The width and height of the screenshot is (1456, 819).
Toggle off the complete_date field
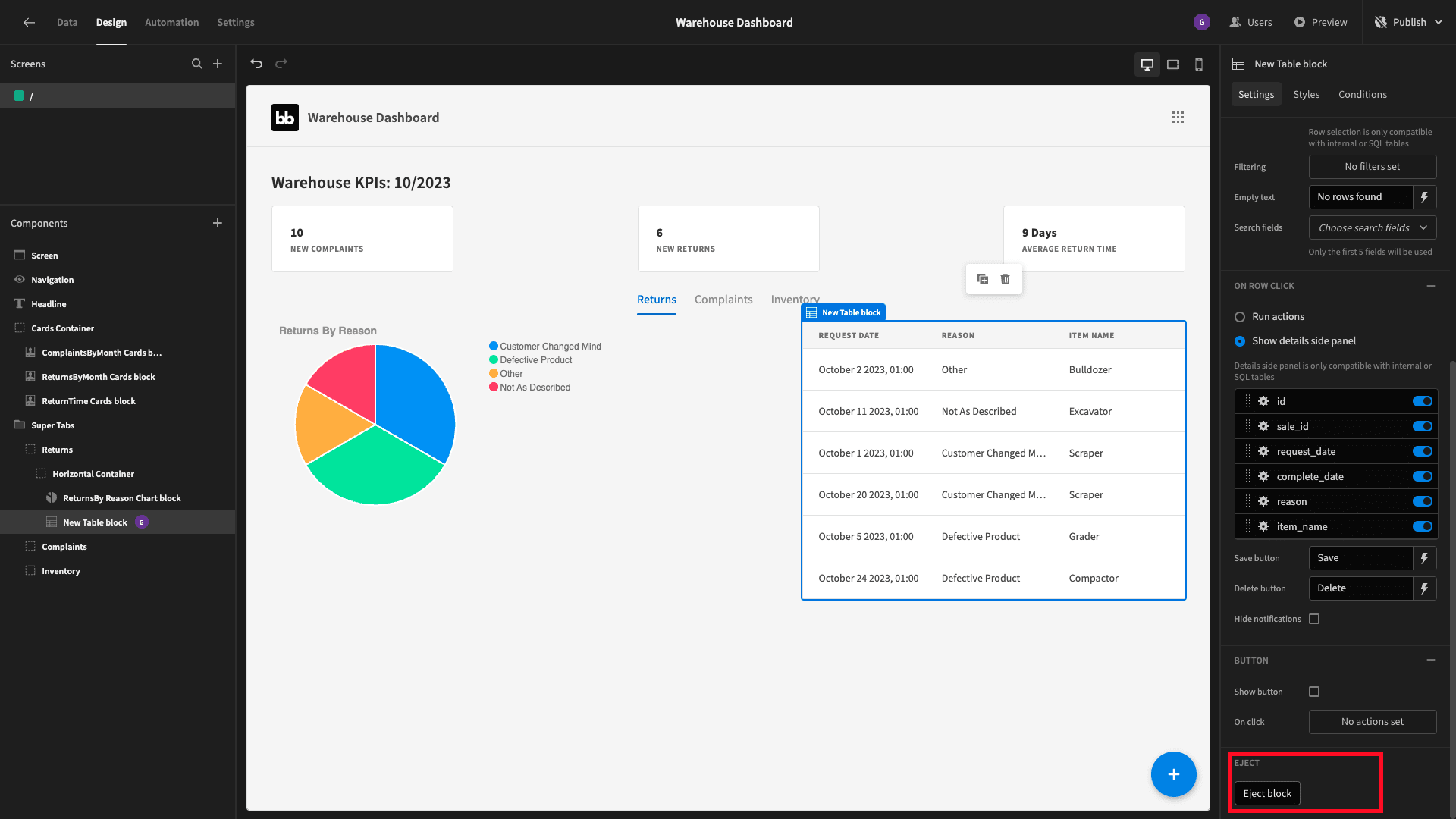pos(1423,476)
